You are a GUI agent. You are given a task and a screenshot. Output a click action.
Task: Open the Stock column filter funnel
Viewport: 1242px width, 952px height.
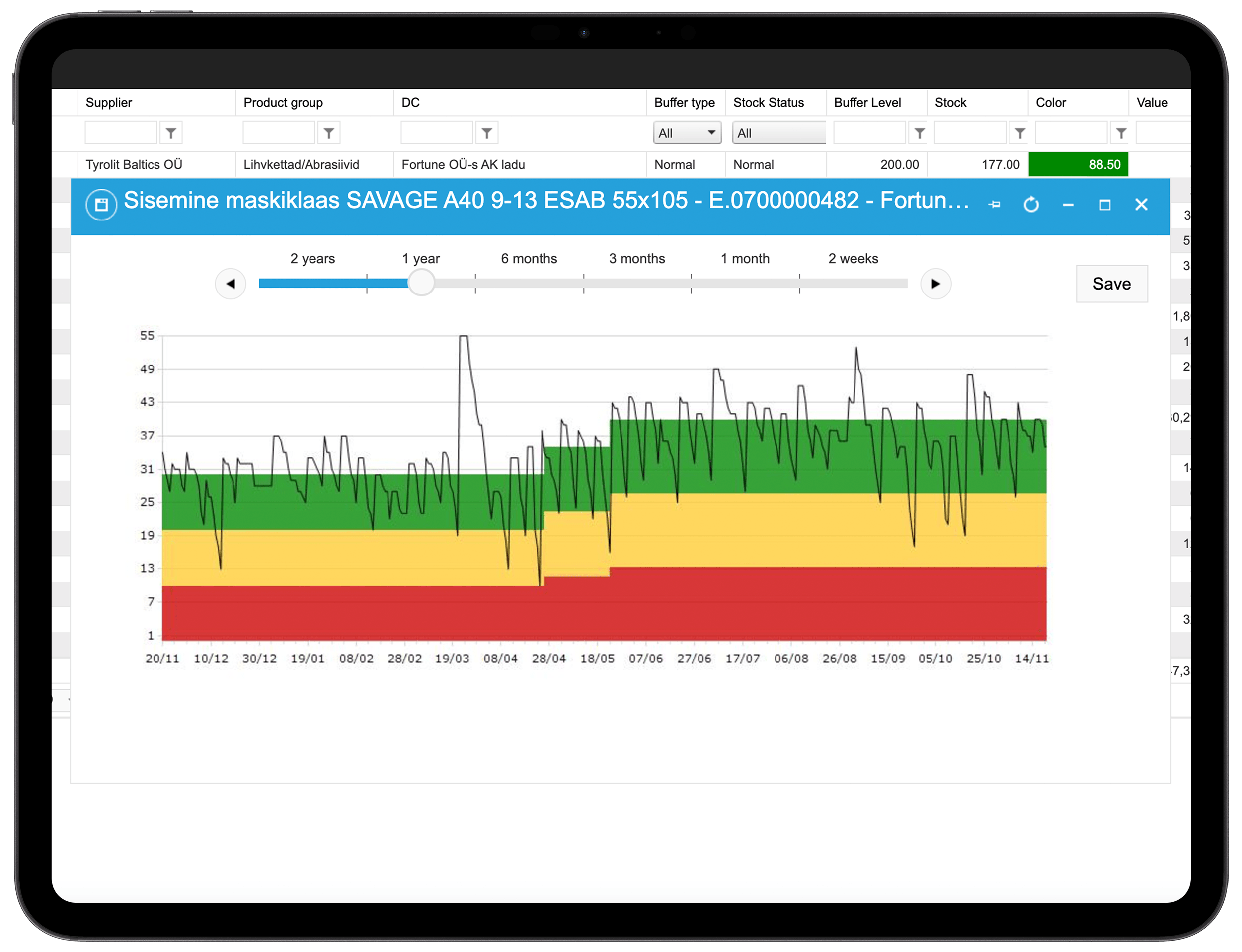(x=1020, y=133)
